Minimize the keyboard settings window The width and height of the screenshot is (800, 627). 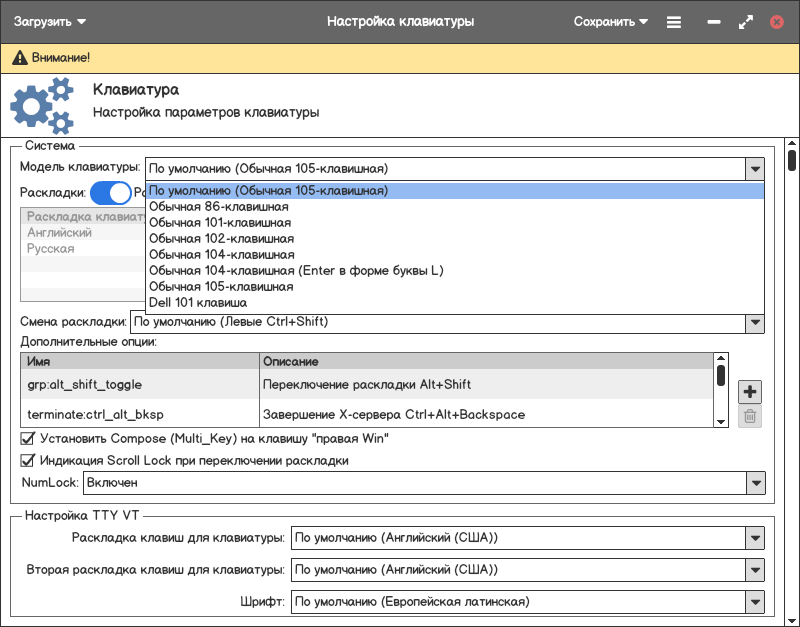pos(714,21)
